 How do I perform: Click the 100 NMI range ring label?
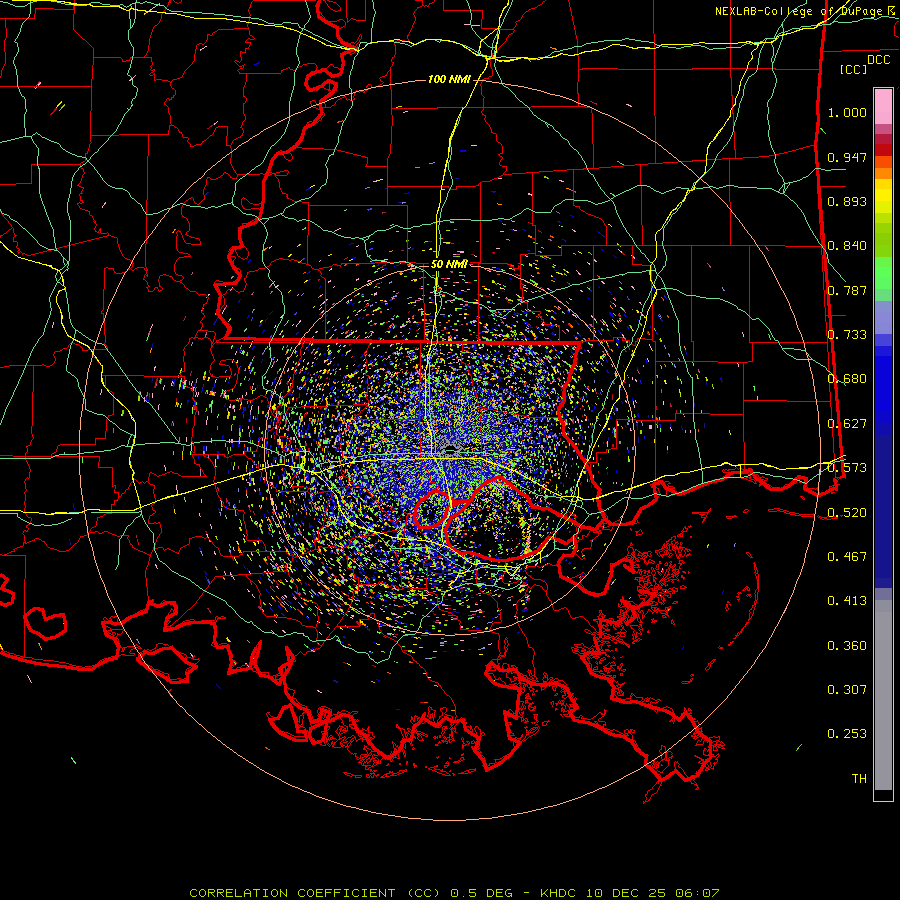[x=449, y=79]
